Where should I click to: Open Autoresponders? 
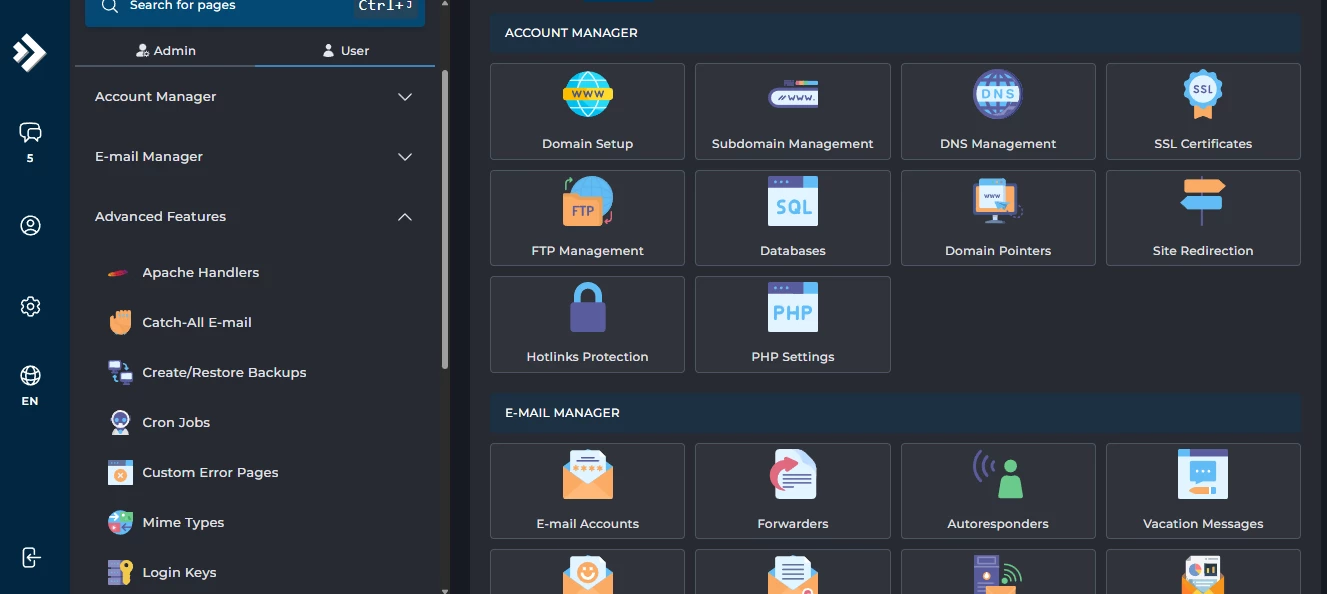[x=997, y=490]
